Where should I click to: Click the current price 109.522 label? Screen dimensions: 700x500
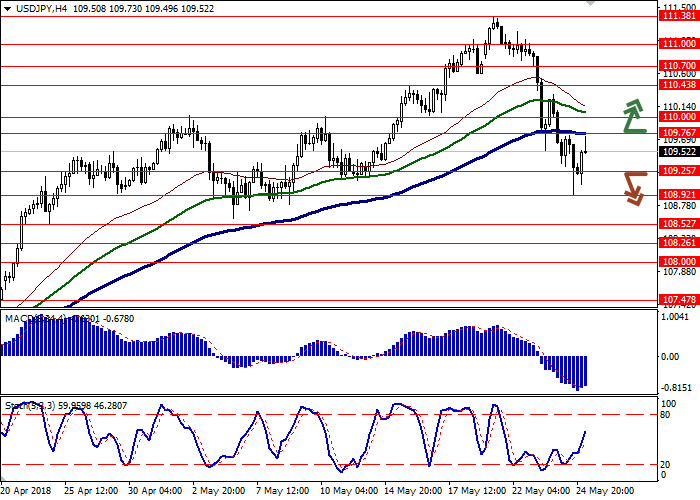[x=678, y=152]
